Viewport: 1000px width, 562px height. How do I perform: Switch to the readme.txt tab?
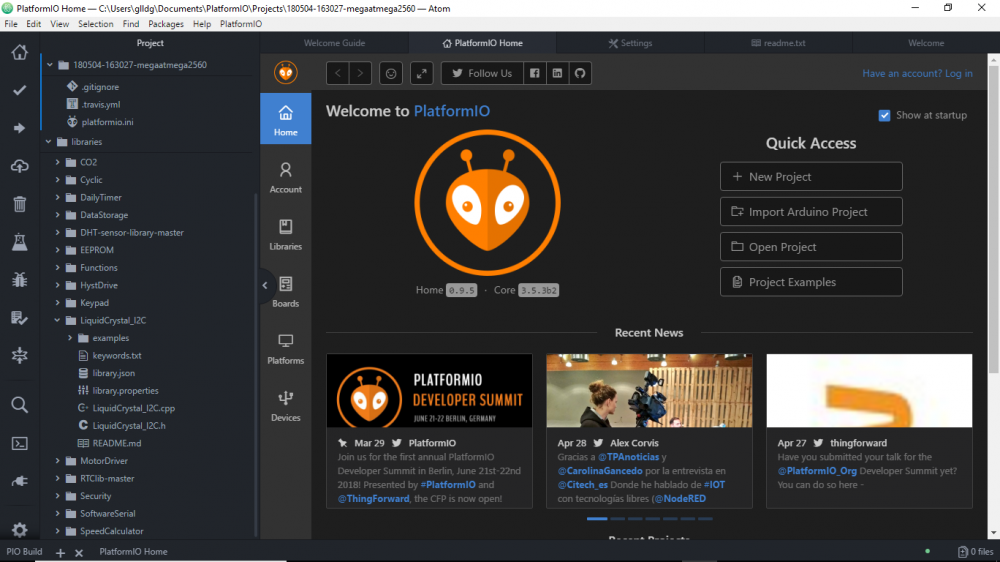tap(778, 43)
